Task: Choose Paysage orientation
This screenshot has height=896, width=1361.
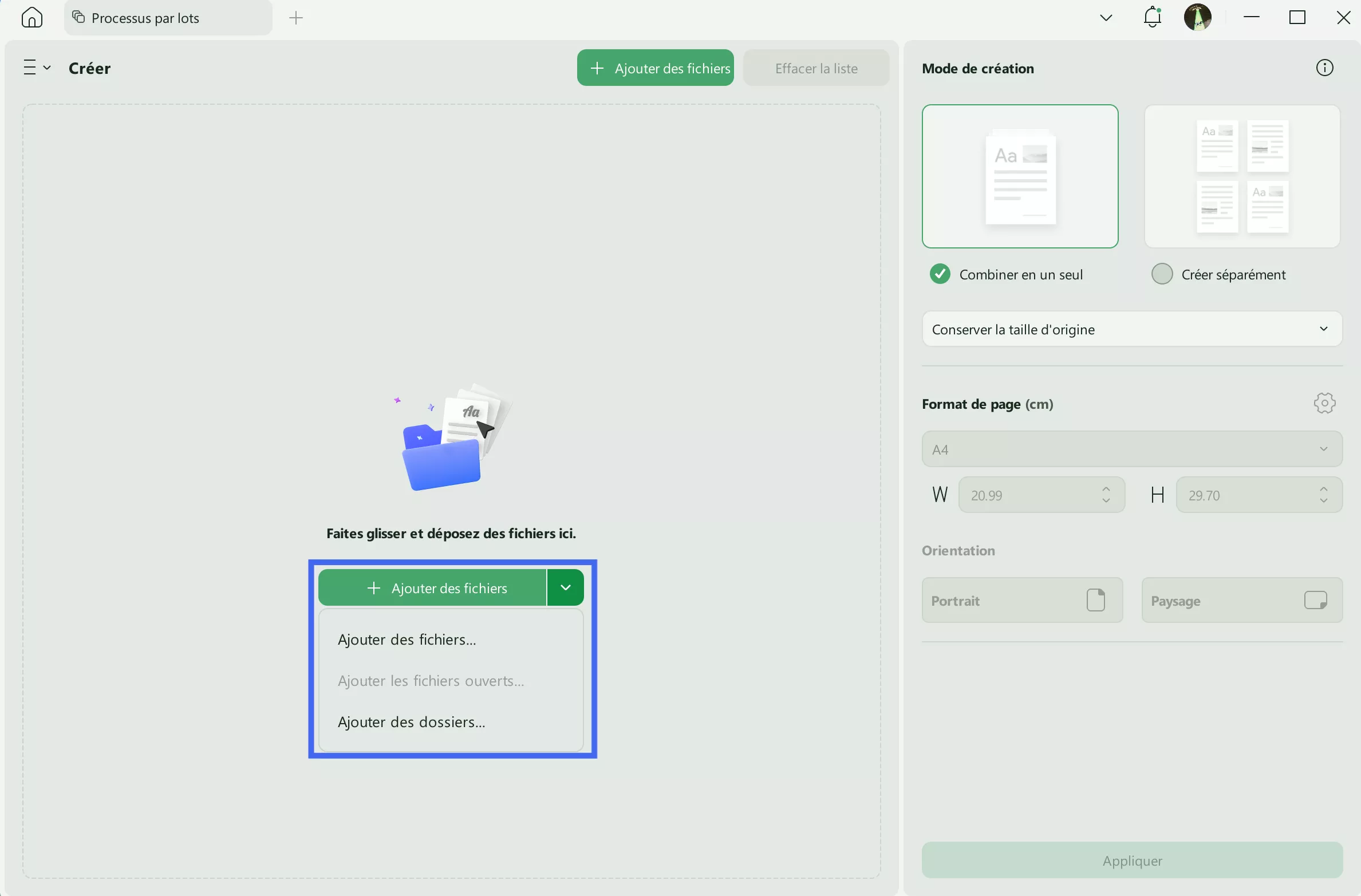Action: pyautogui.click(x=1241, y=601)
